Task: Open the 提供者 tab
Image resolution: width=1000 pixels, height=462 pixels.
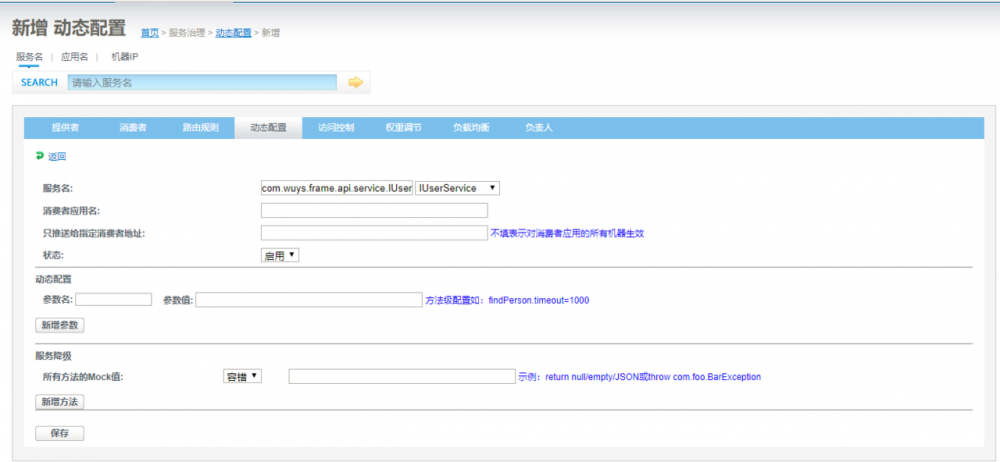Action: tap(65, 128)
